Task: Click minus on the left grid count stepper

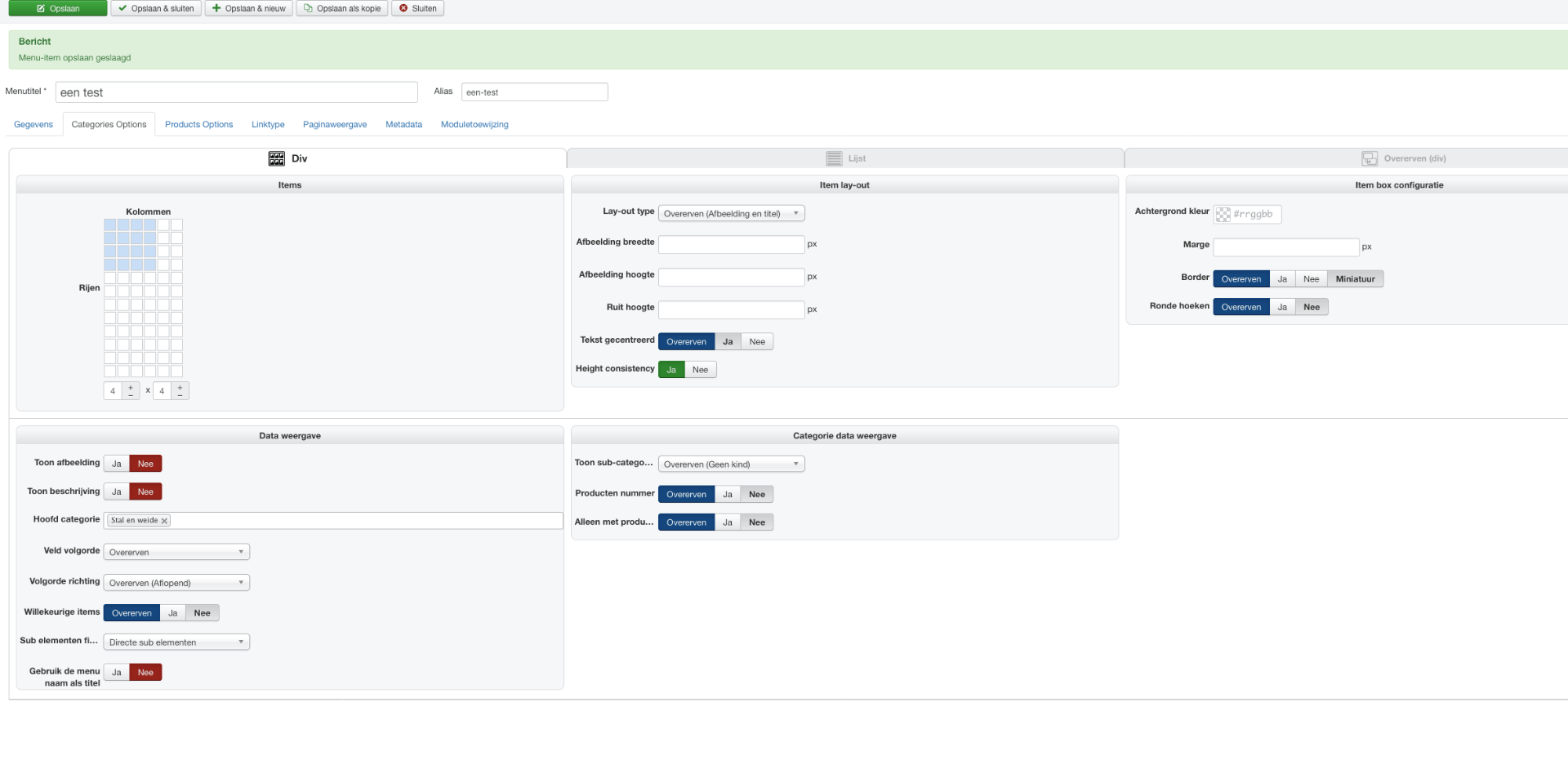Action: tap(131, 395)
